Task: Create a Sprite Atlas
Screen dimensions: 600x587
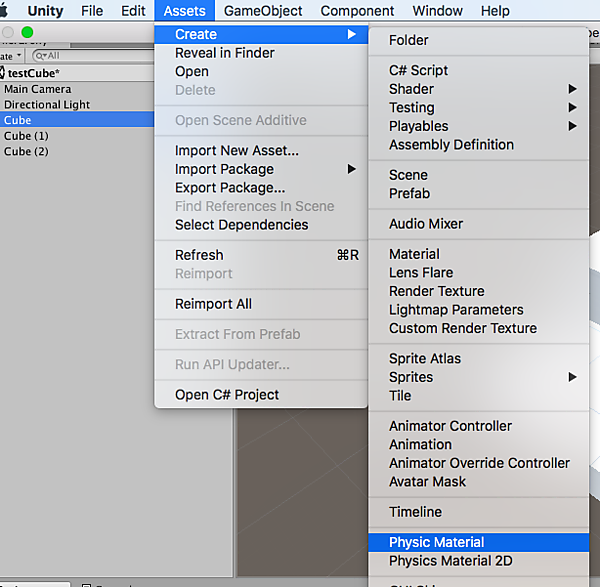Action: pyautogui.click(x=478, y=359)
